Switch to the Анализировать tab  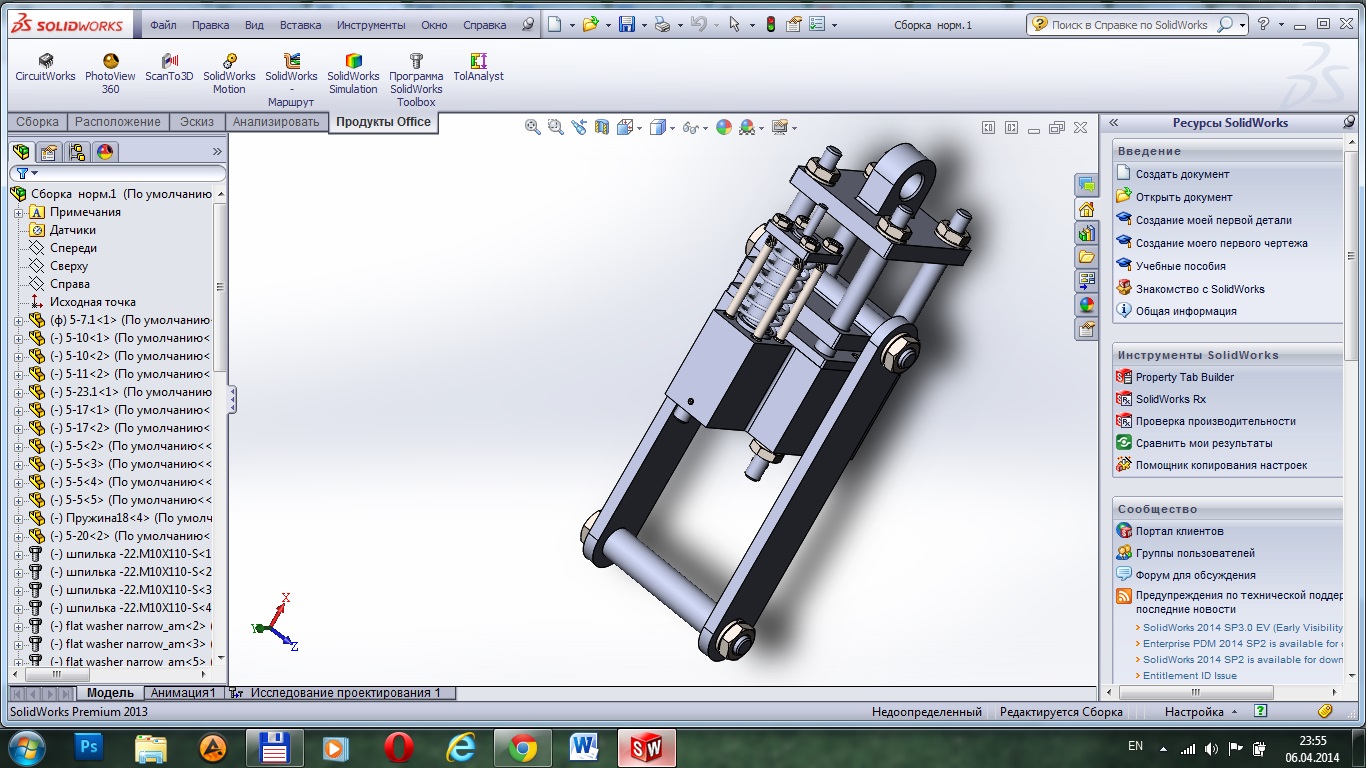click(276, 122)
